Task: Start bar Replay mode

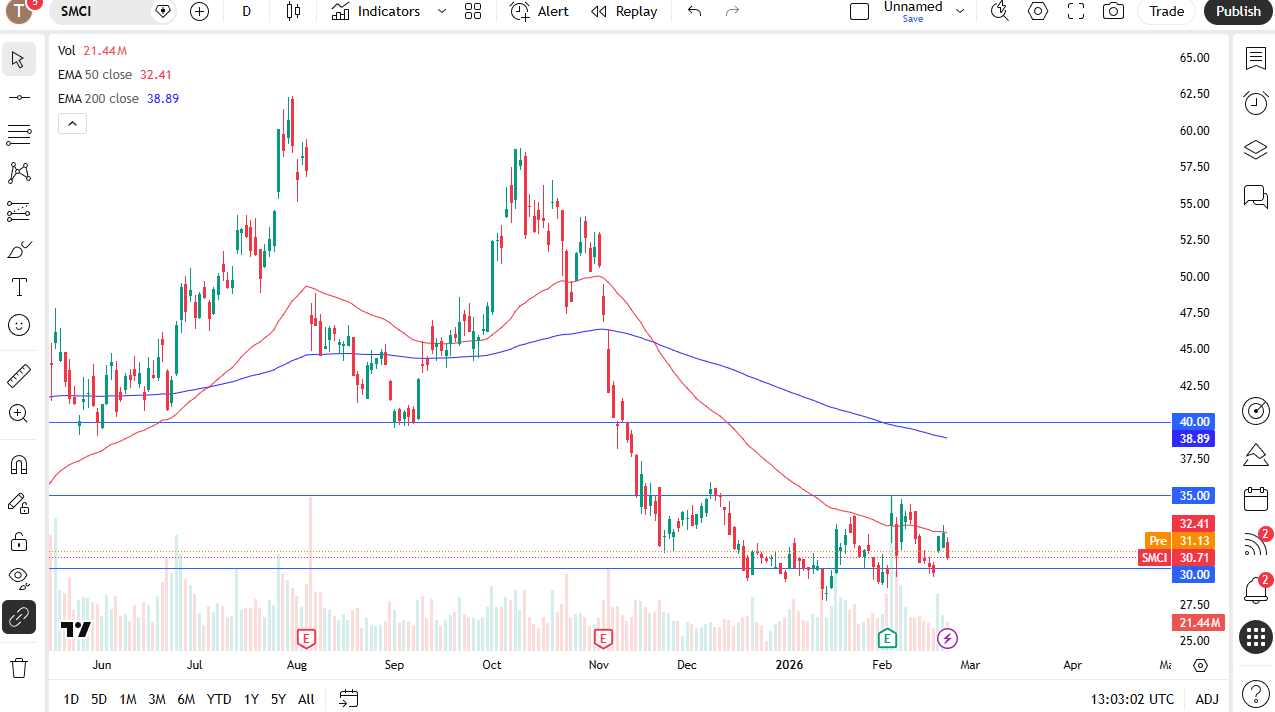Action: [x=625, y=11]
